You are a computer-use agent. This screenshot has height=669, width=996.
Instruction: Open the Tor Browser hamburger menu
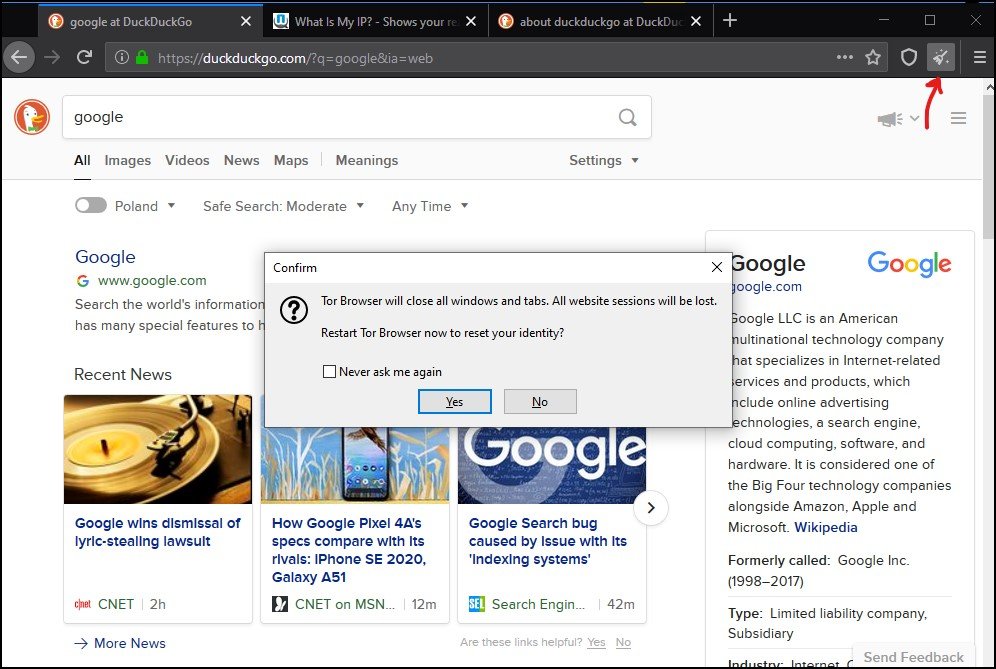pos(979,58)
